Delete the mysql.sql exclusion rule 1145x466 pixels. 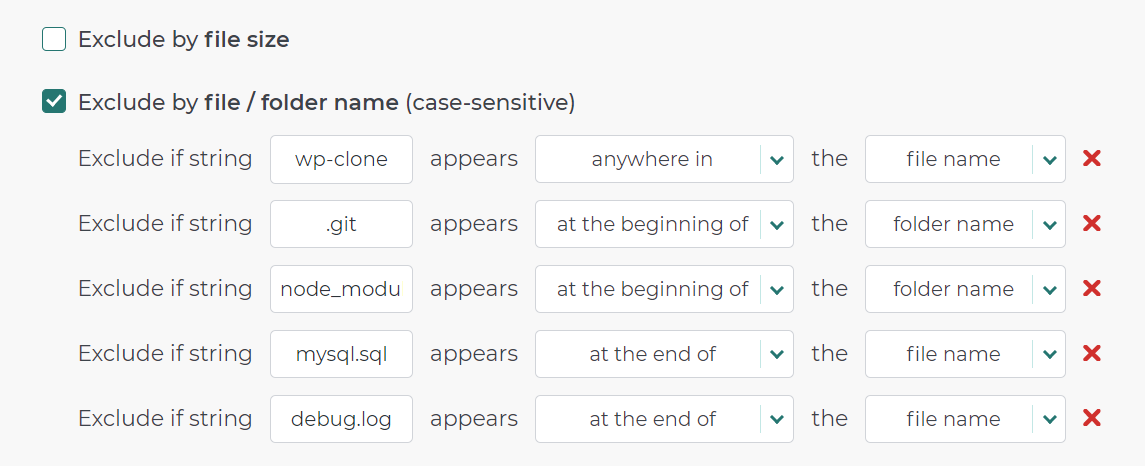click(1092, 354)
